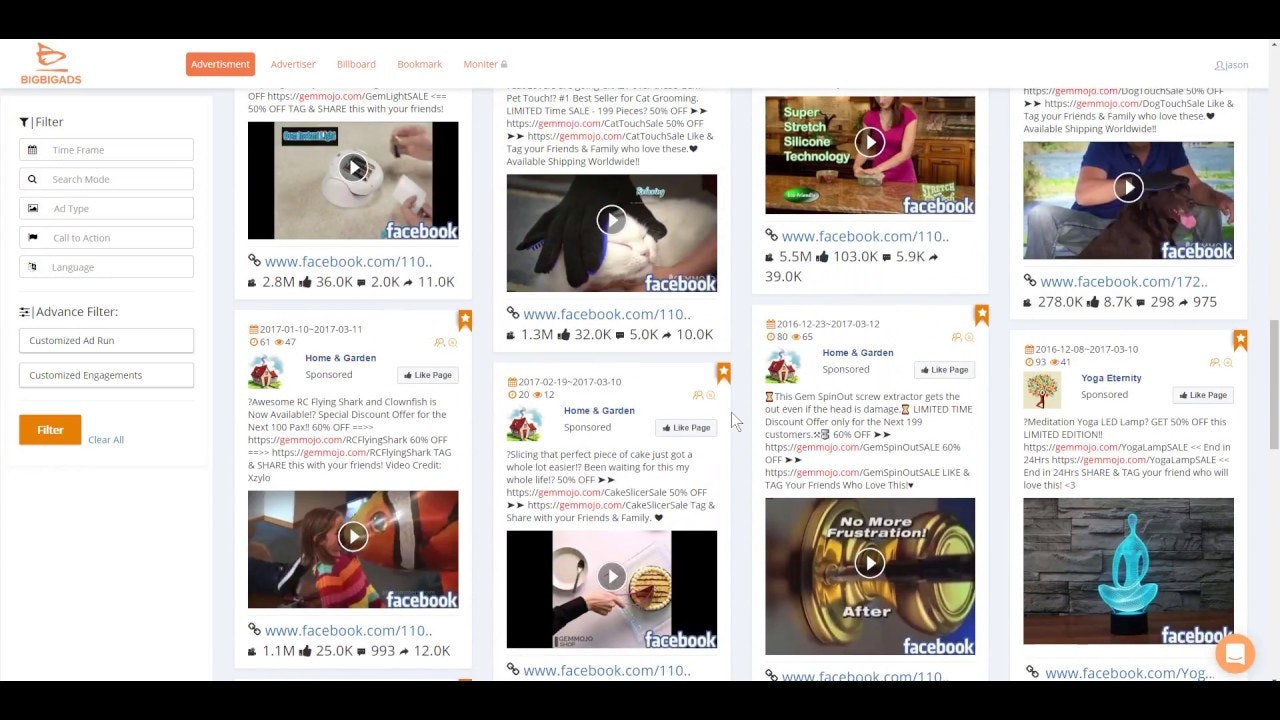Image resolution: width=1280 pixels, height=720 pixels.
Task: Play the cake slicer ad video
Action: point(611,576)
